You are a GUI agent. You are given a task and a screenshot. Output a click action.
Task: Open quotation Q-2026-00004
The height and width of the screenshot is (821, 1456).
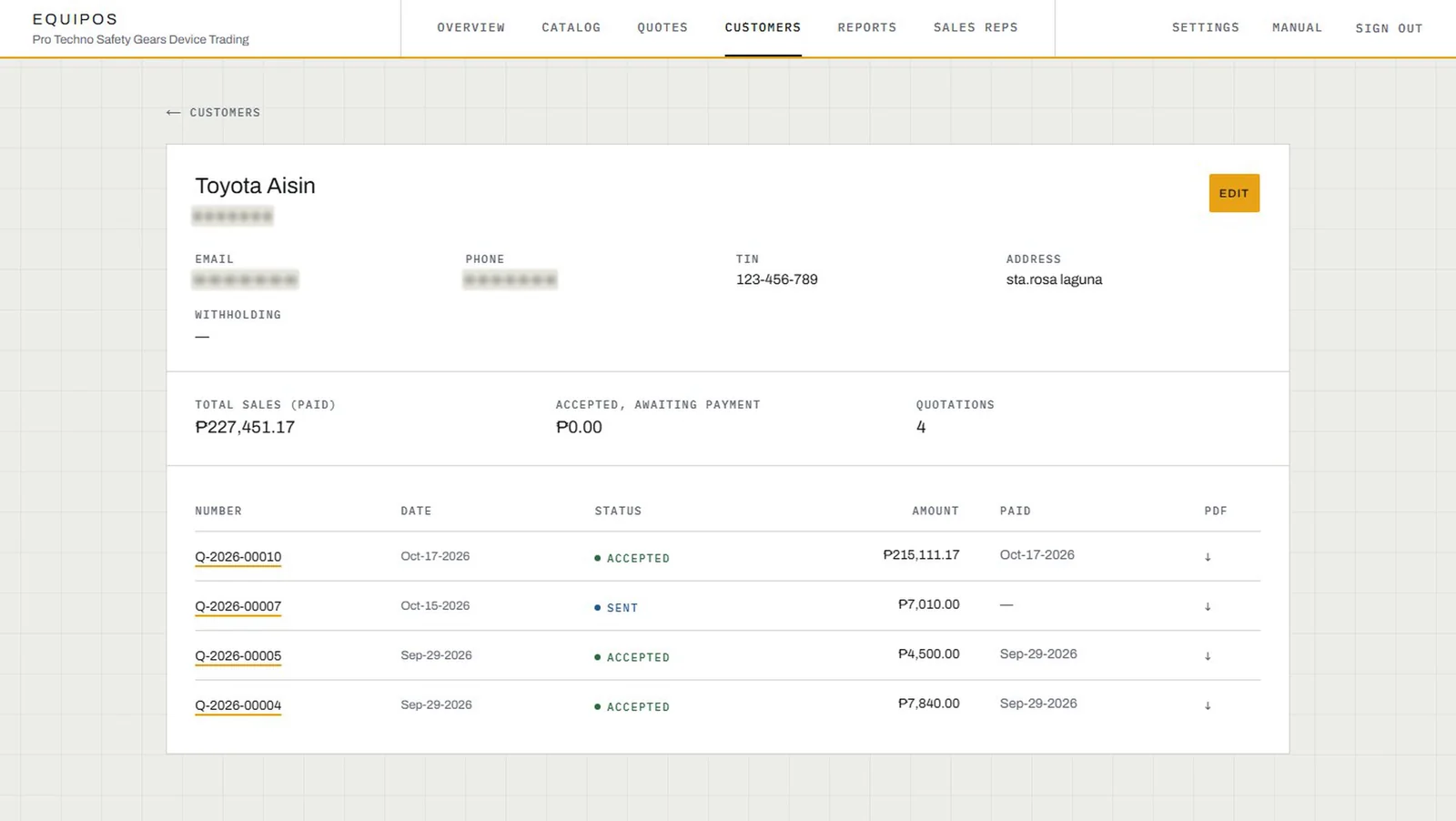coord(238,705)
